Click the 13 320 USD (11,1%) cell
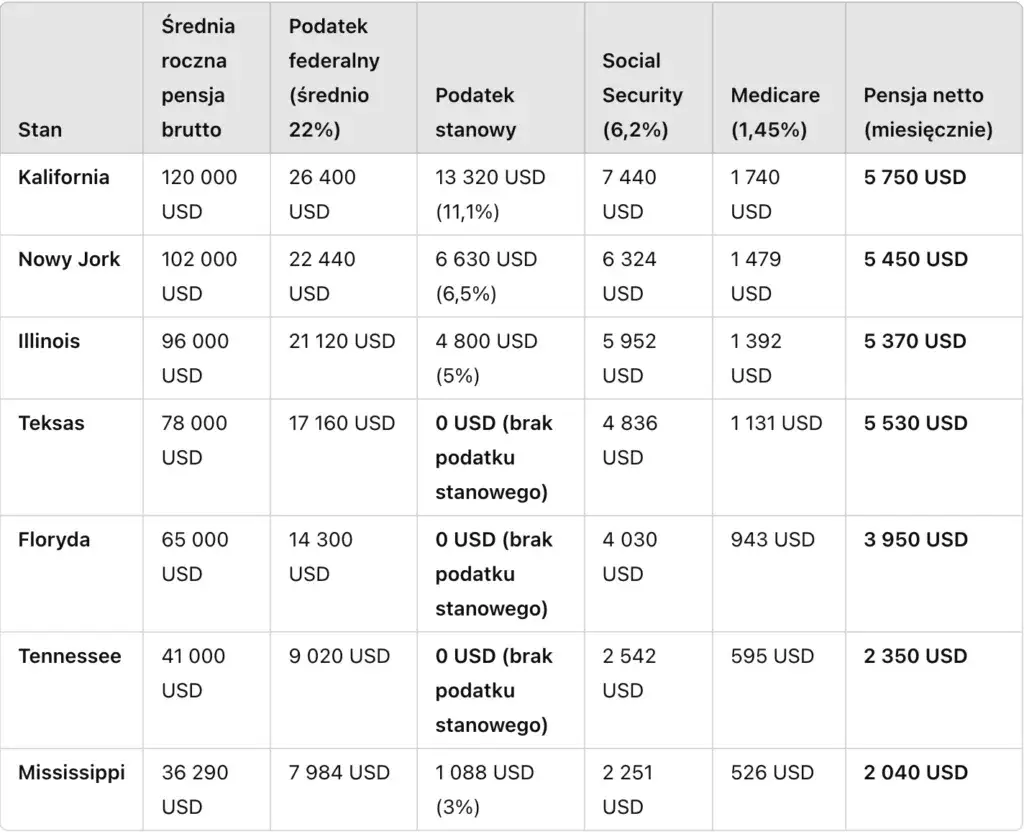This screenshot has height=834, width=1024. (x=490, y=194)
